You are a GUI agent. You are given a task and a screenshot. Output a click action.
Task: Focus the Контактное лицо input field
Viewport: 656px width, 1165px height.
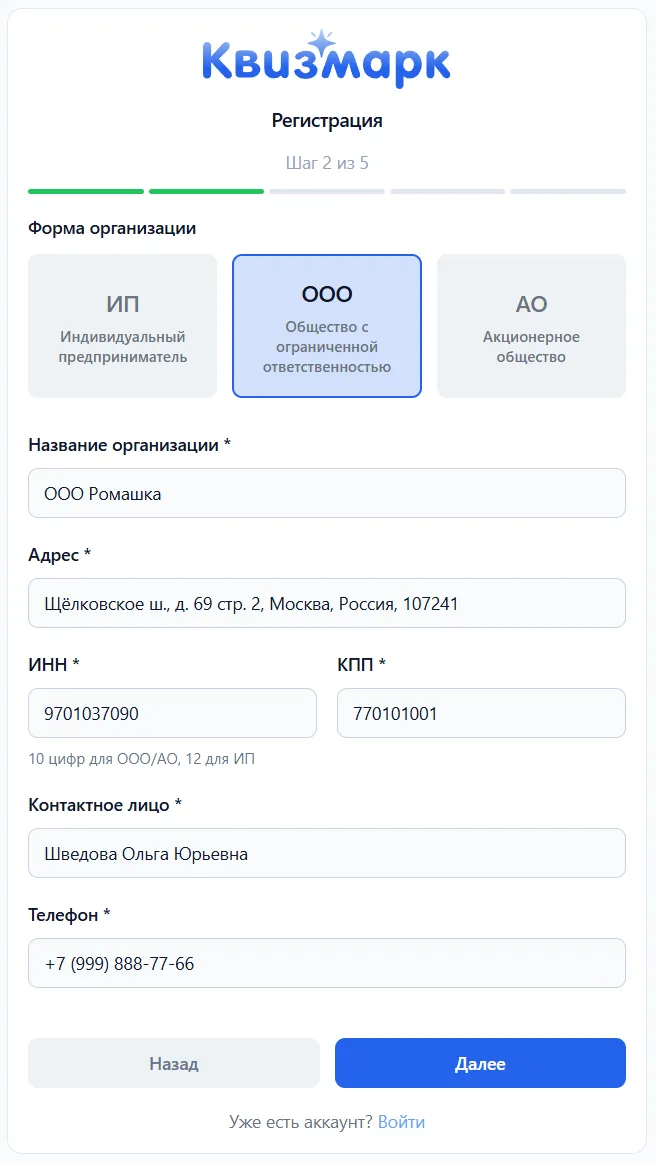point(327,854)
